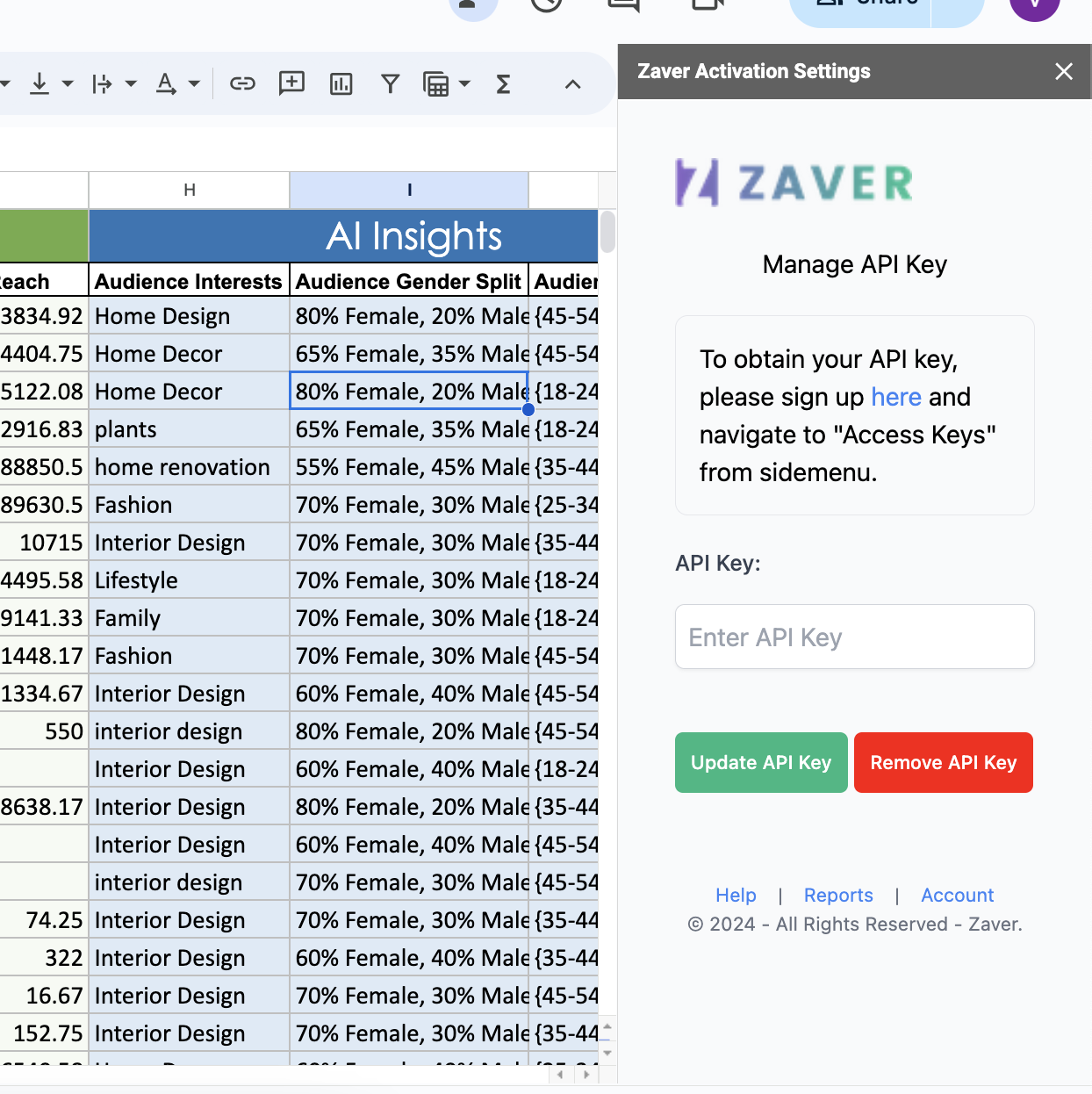Select the '8638.17' cell
Screen dimensions: 1092x1094
44,807
